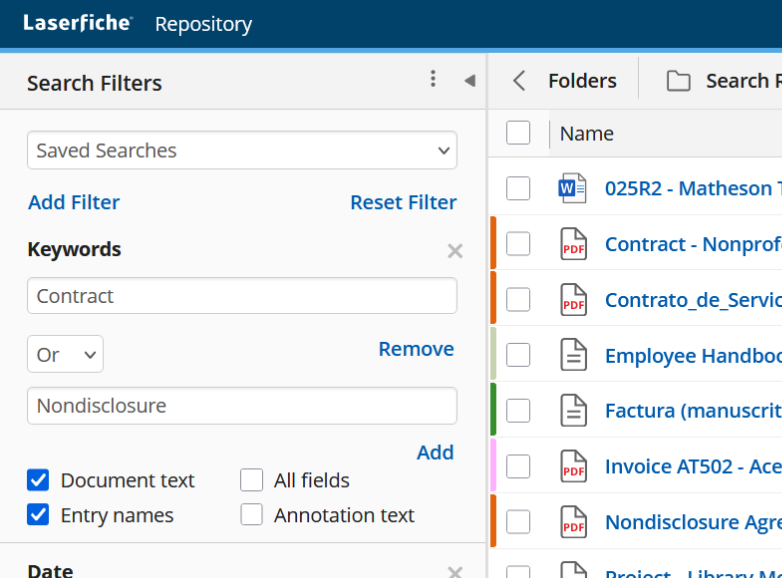Open the Saved Searches dropdown

[242, 151]
